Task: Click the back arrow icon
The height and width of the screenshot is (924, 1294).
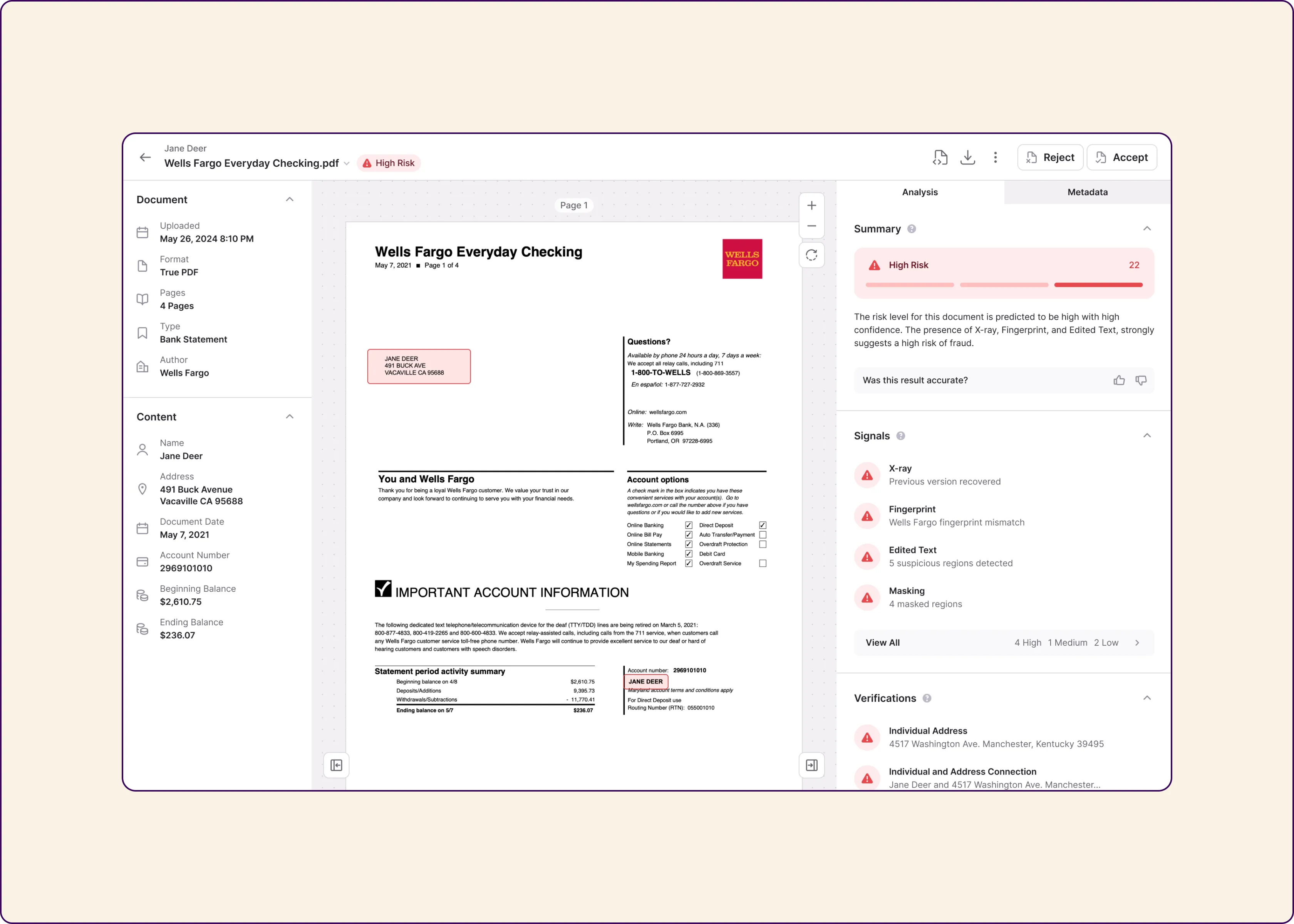Action: (145, 157)
